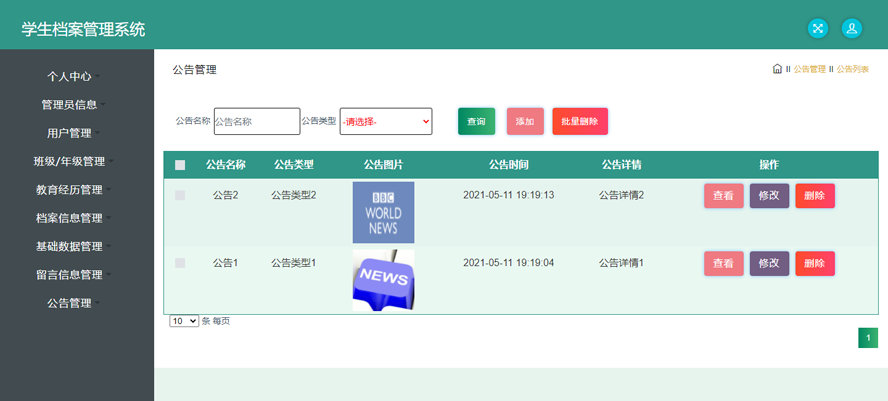The image size is (888, 401).
Task: Expand the 公告管理 sidebar menu
Action: click(x=74, y=303)
